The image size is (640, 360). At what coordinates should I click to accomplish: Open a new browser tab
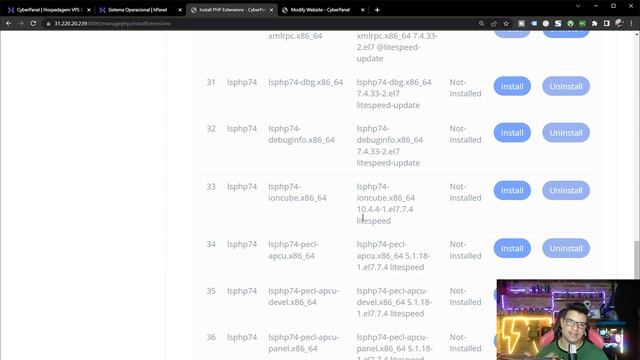[377, 10]
